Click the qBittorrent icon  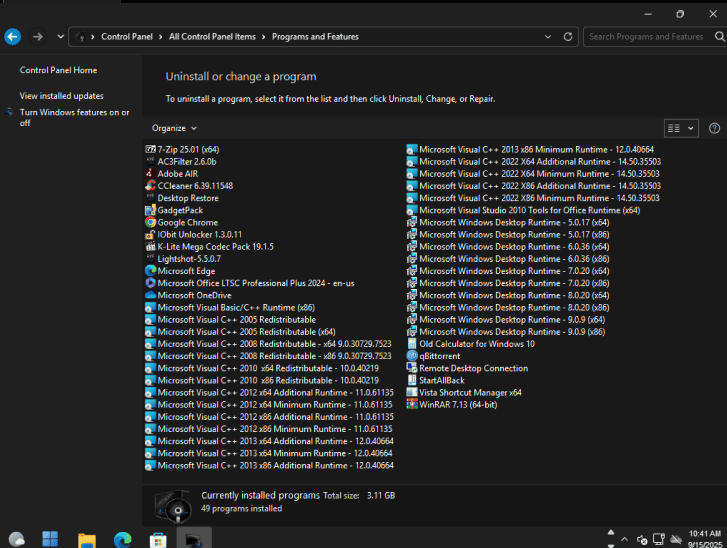point(412,356)
